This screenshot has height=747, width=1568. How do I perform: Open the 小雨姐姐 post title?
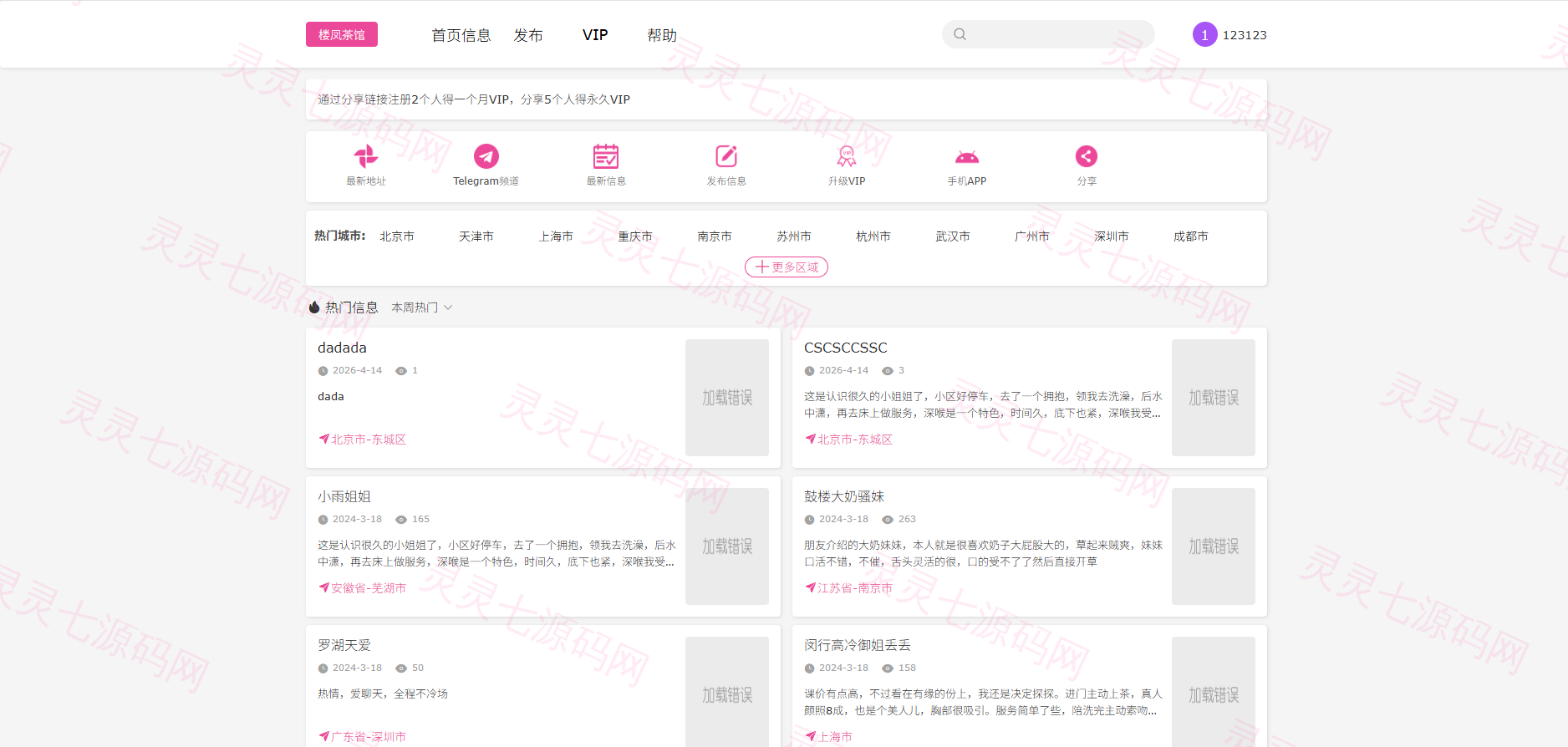pos(344,496)
